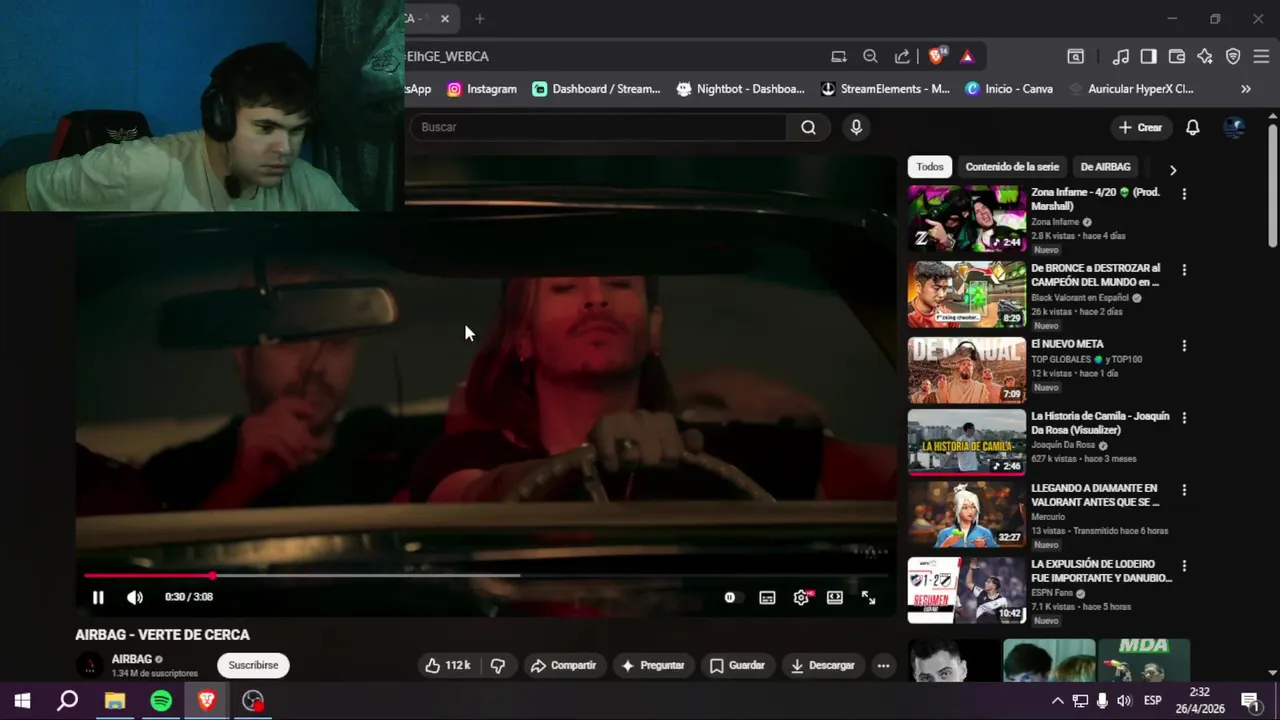Subscribe to AIRBAG with the Suscribirse button
This screenshot has height=720, width=1280.
253,665
